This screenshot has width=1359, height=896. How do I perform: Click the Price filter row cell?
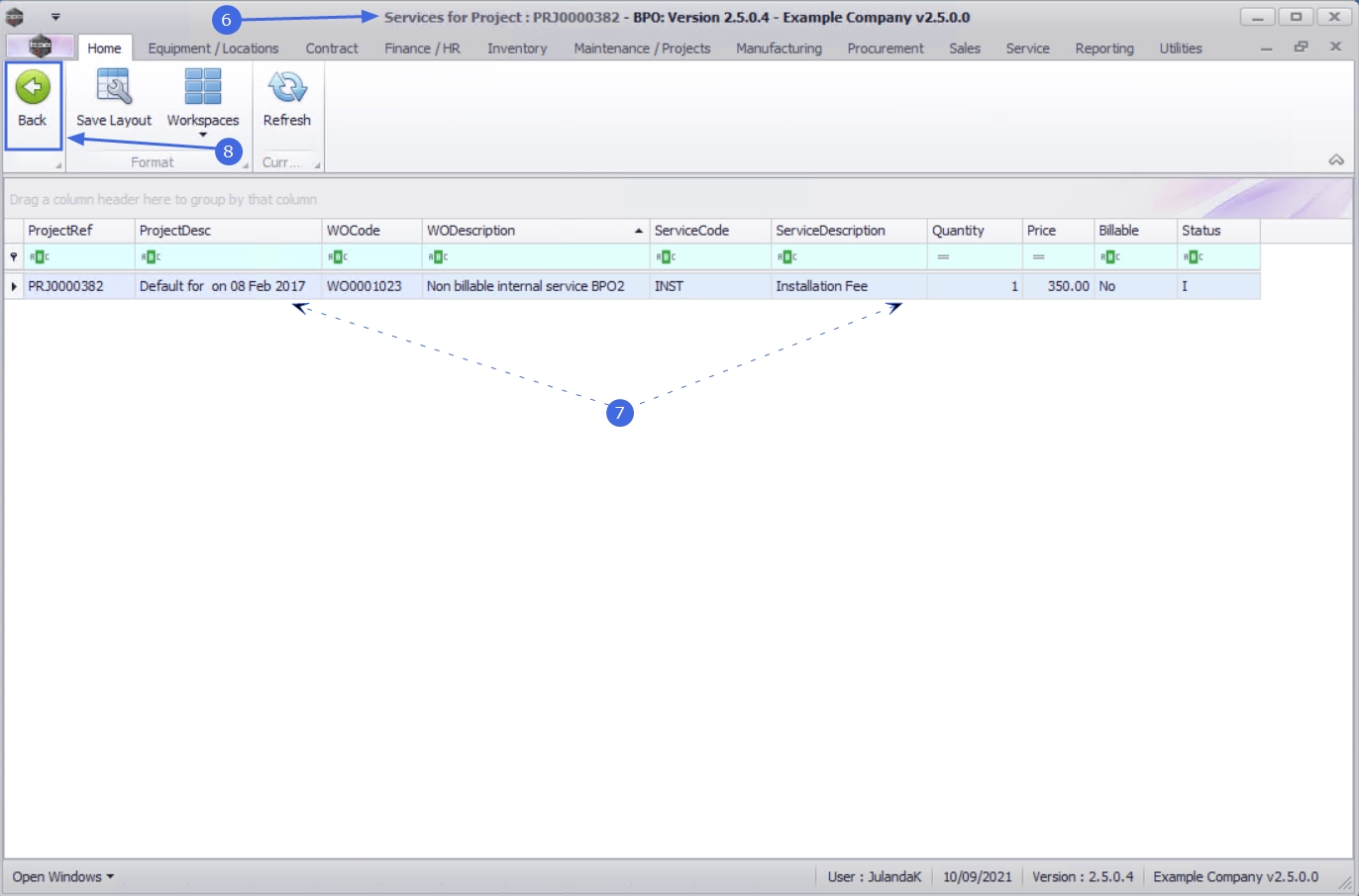(x=1058, y=257)
